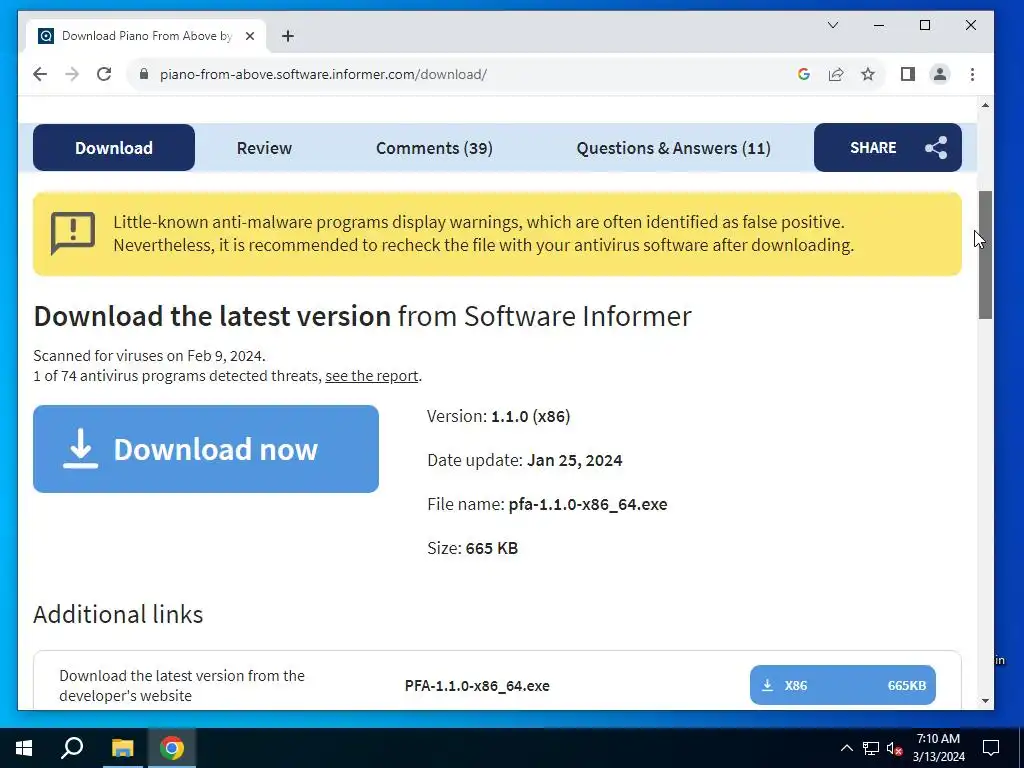Open network status in system tray
Image resolution: width=1024 pixels, height=768 pixels.
click(871, 748)
